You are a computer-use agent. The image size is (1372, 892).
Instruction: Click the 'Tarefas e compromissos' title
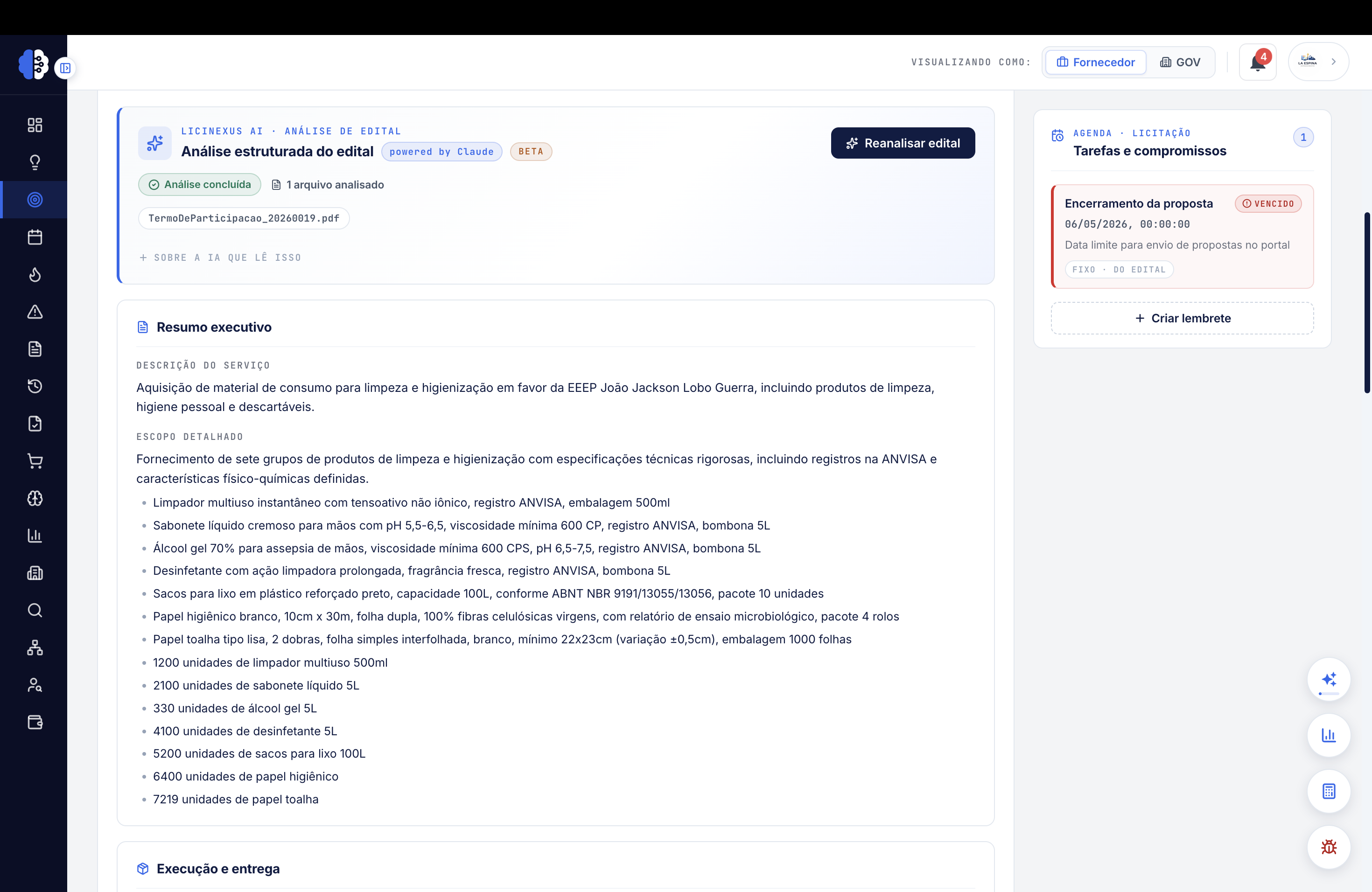(x=1149, y=151)
